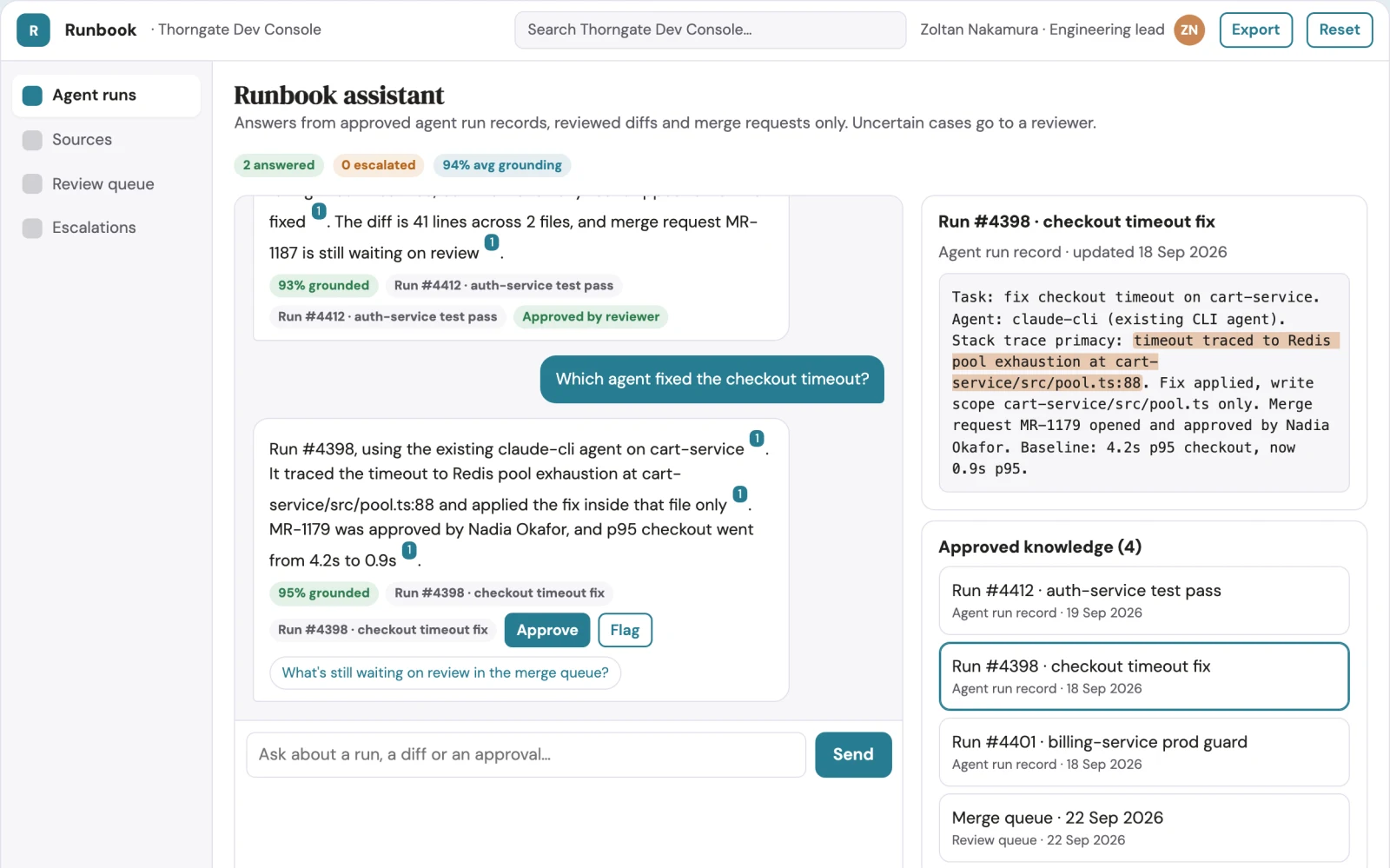Image resolution: width=1390 pixels, height=868 pixels.
Task: Open Run #4412 chip beside "Approved by reviewer"
Action: click(387, 317)
